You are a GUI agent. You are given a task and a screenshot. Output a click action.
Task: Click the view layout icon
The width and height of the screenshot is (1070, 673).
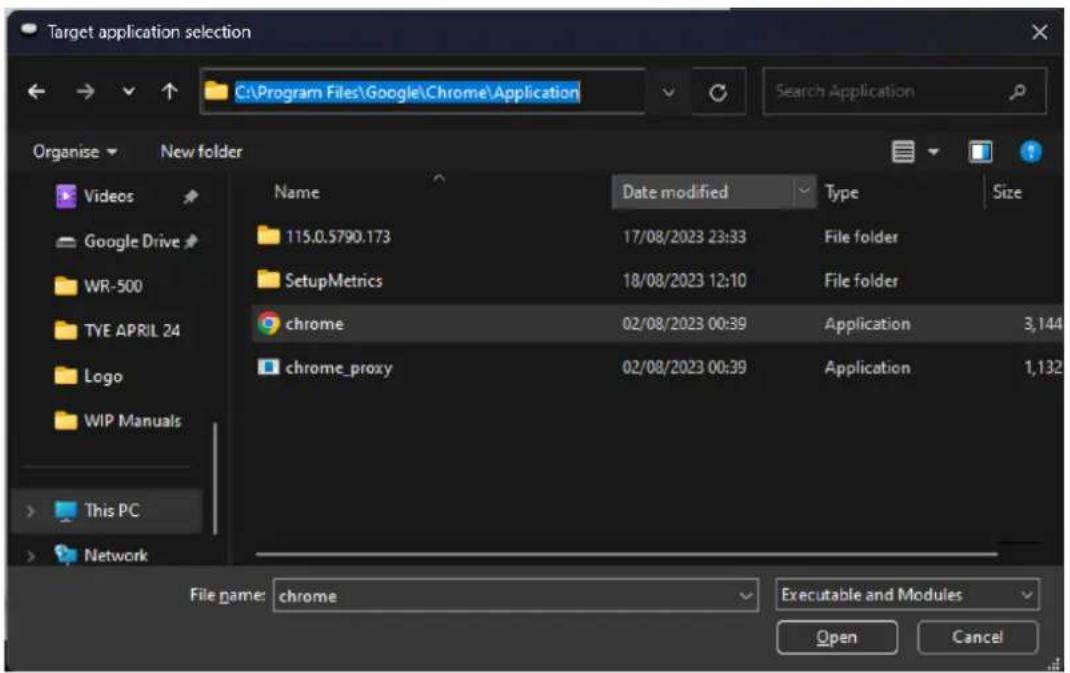click(903, 152)
